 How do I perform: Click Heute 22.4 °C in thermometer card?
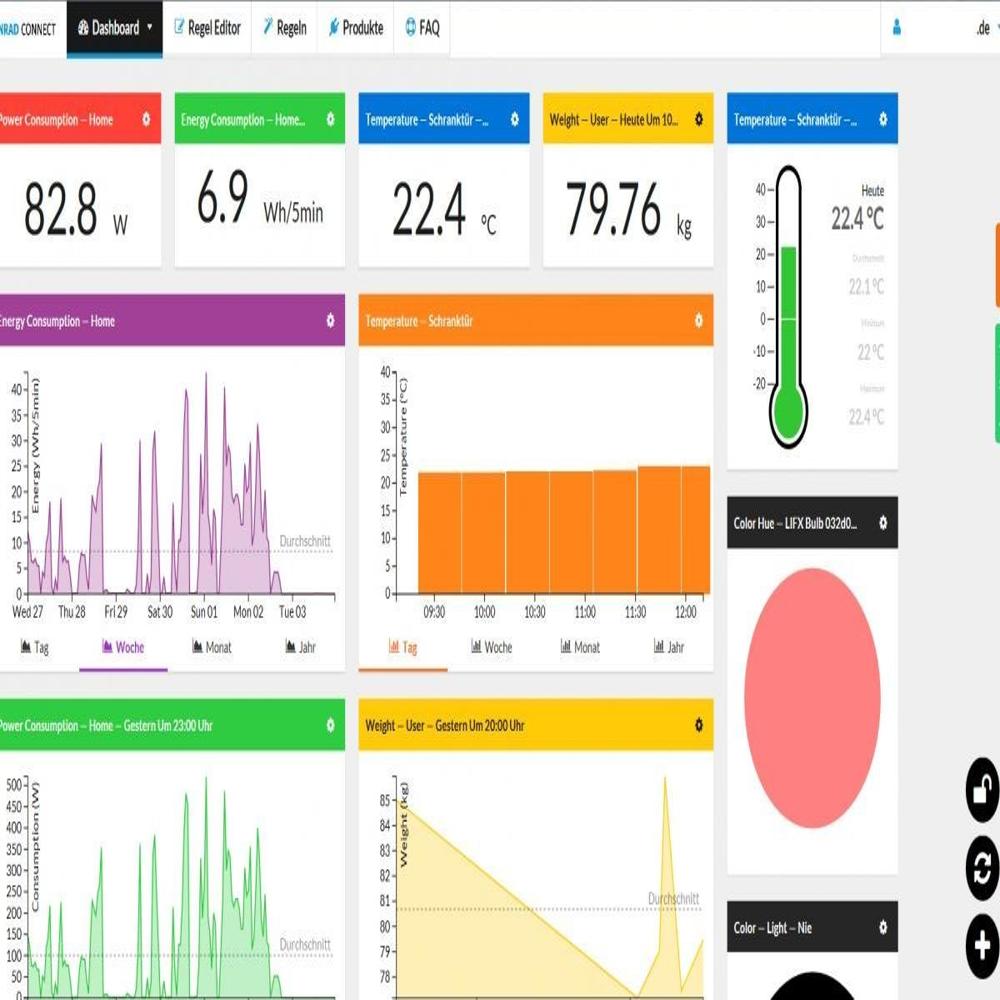click(857, 209)
